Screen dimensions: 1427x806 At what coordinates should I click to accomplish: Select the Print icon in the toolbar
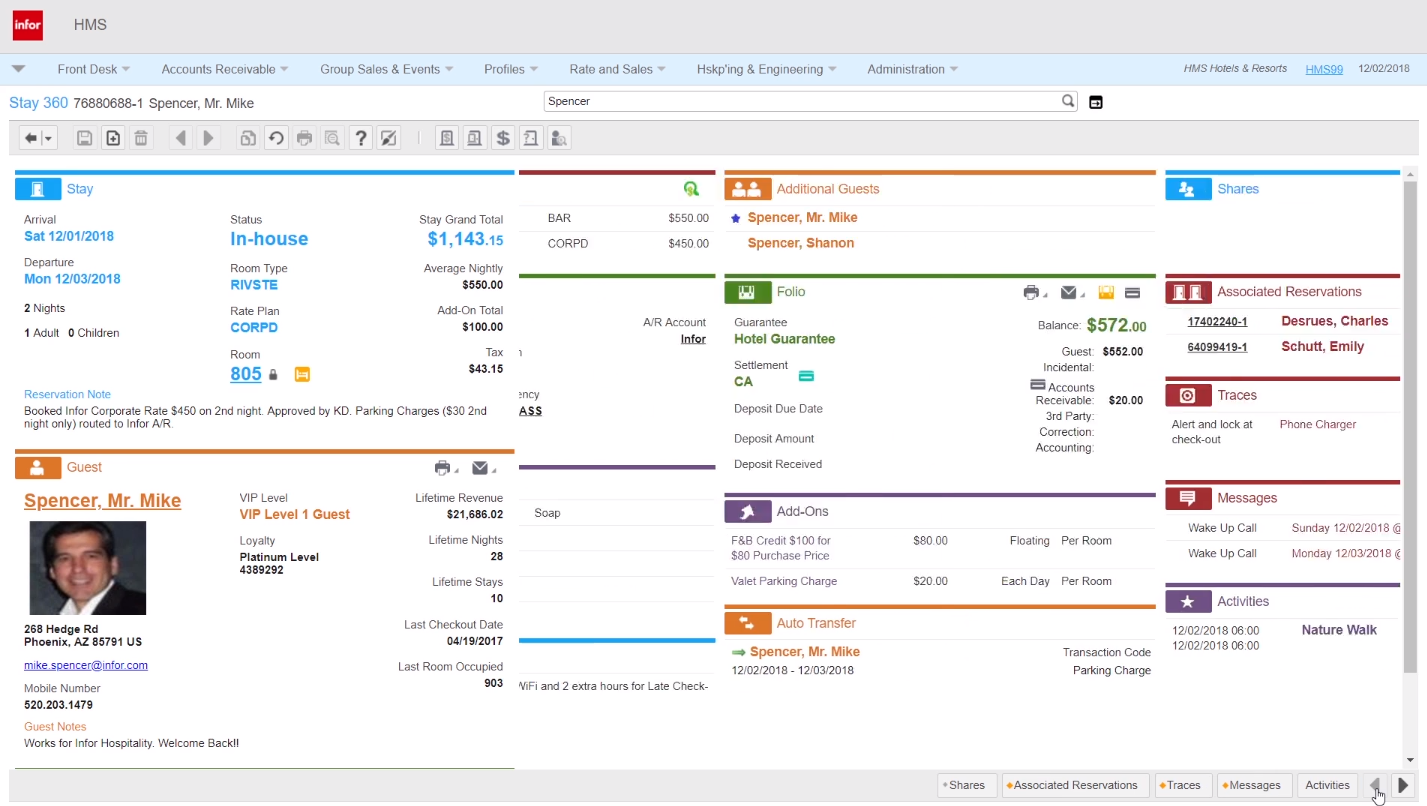click(304, 137)
